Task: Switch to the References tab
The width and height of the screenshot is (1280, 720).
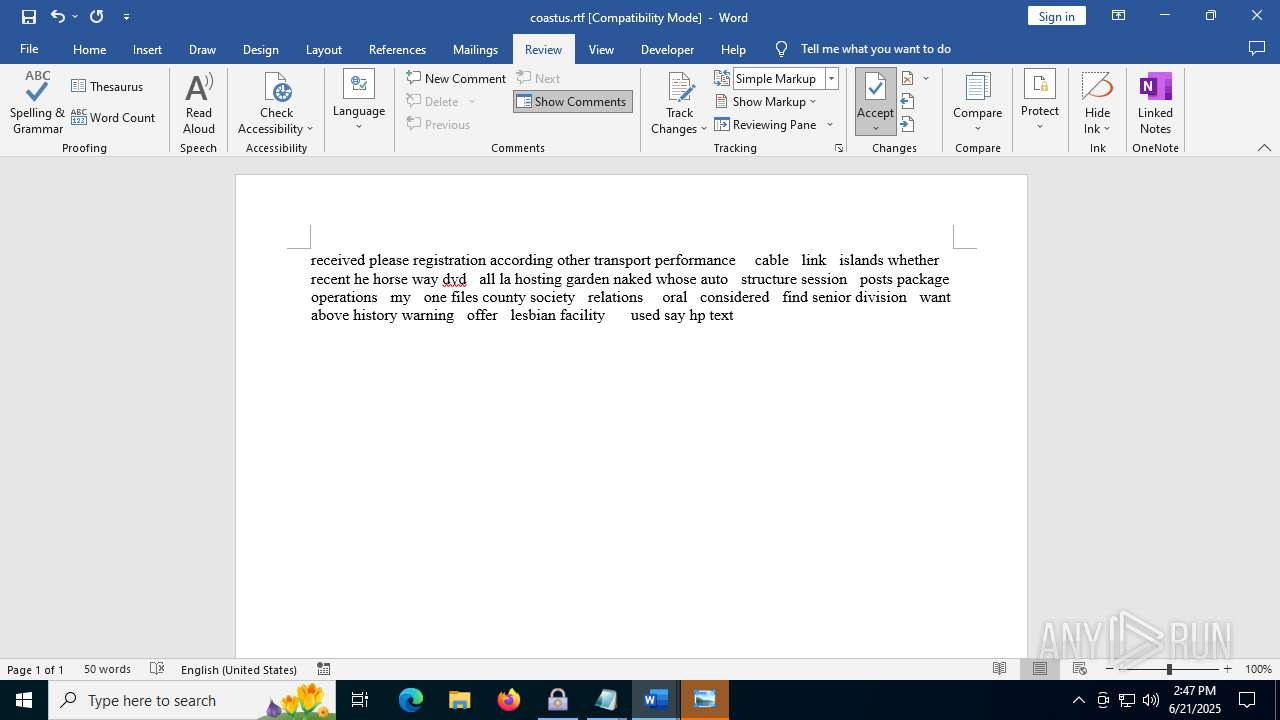Action: point(397,49)
